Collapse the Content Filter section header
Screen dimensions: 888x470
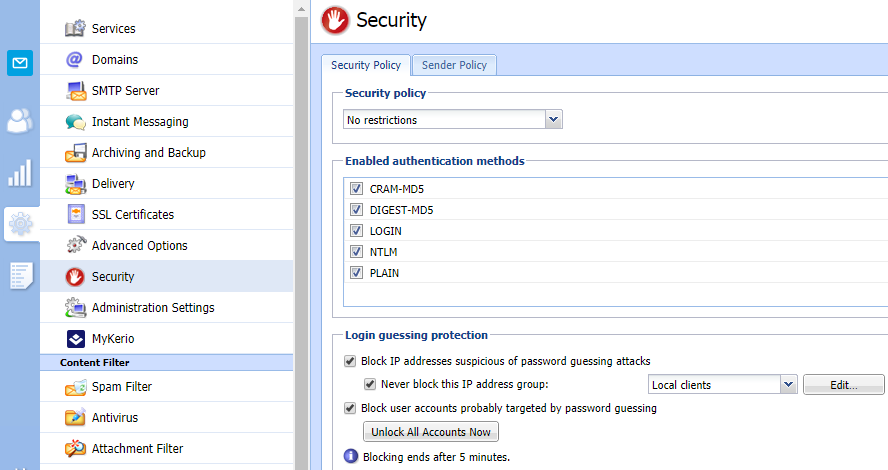[166, 362]
